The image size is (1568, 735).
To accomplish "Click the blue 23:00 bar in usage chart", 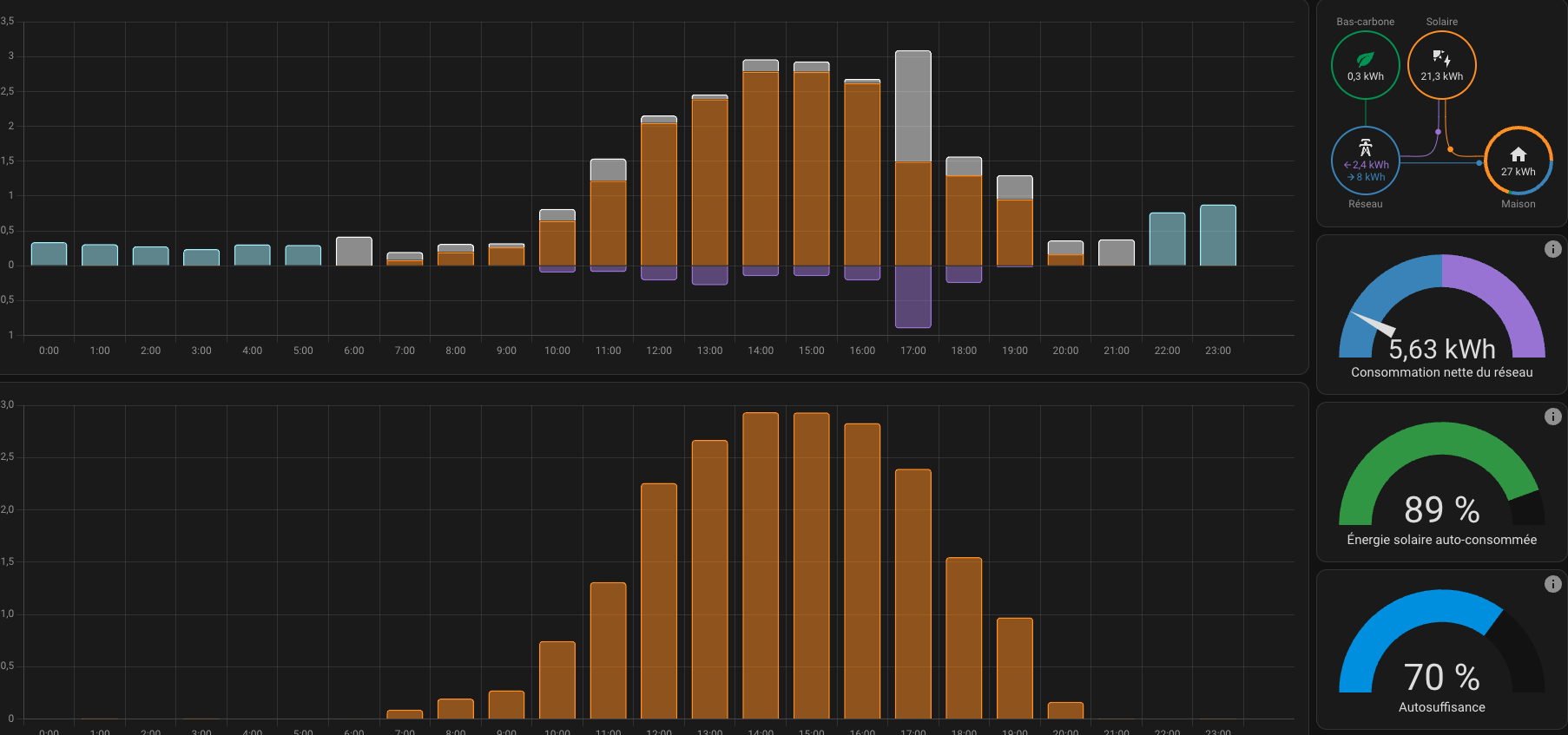I will 1217,235.
